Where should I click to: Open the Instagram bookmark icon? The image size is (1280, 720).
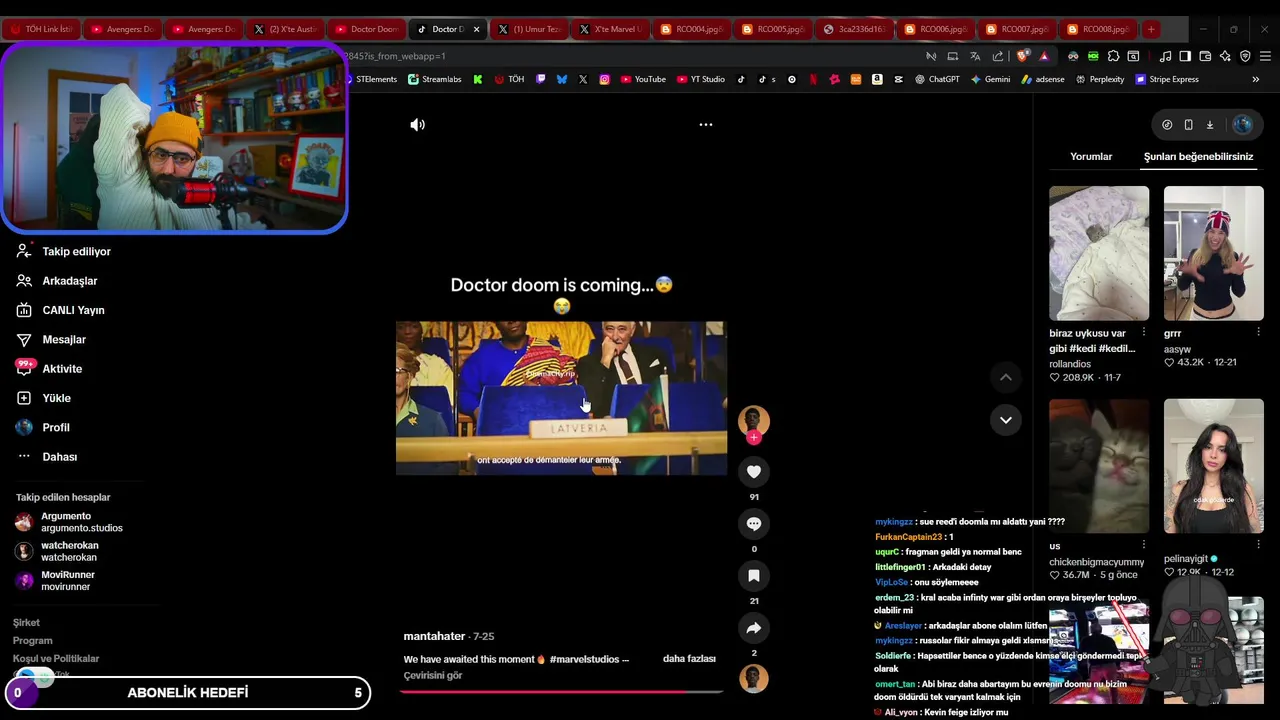(605, 79)
